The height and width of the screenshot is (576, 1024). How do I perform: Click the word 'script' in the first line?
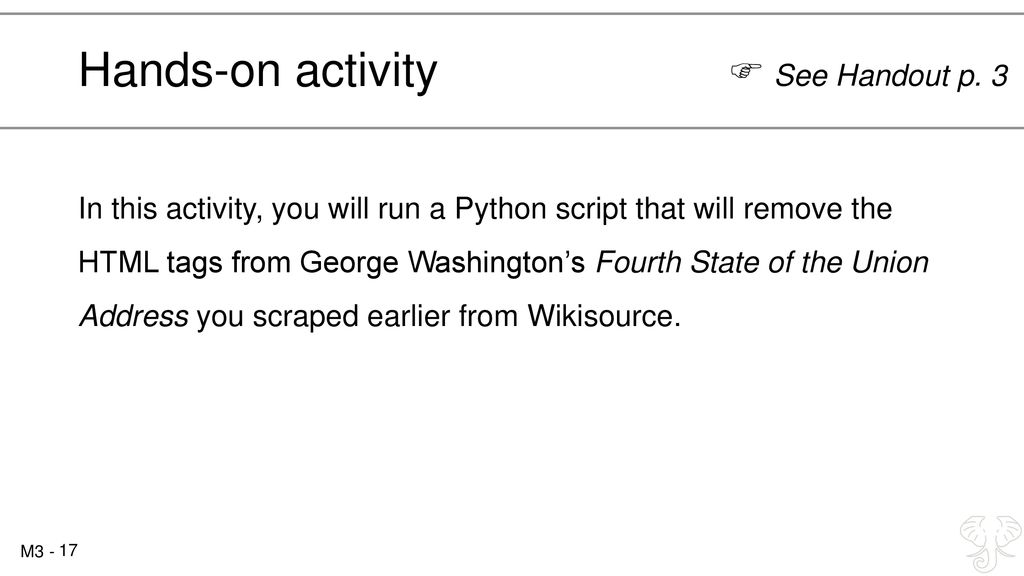tap(591, 210)
